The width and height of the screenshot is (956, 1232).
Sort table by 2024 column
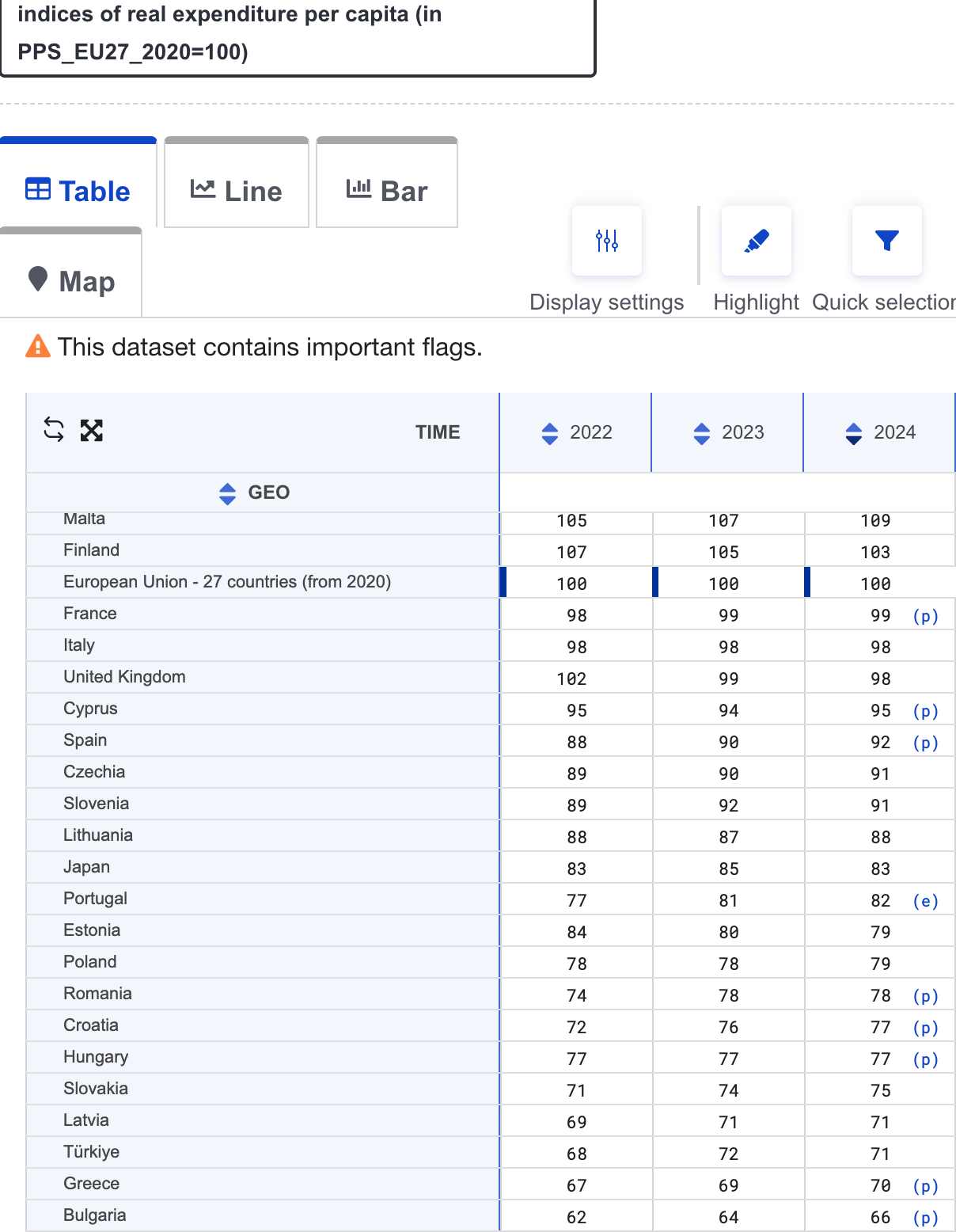point(854,433)
